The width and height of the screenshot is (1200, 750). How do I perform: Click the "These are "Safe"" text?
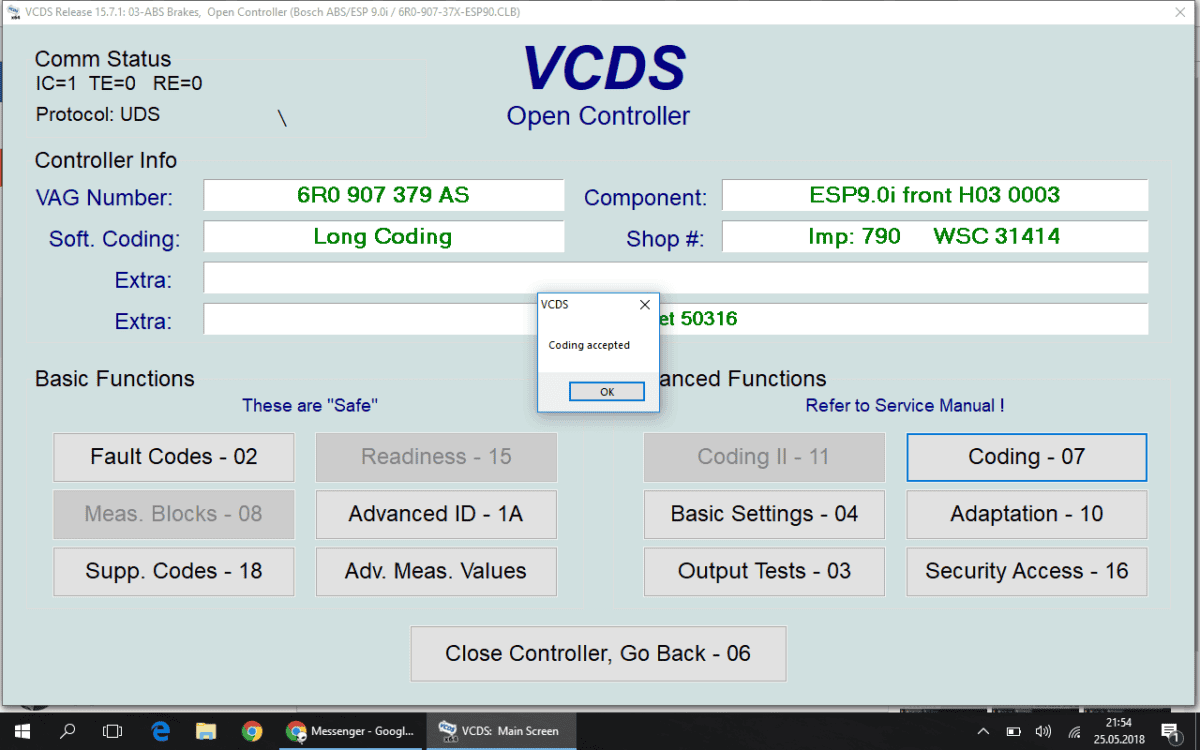point(310,405)
